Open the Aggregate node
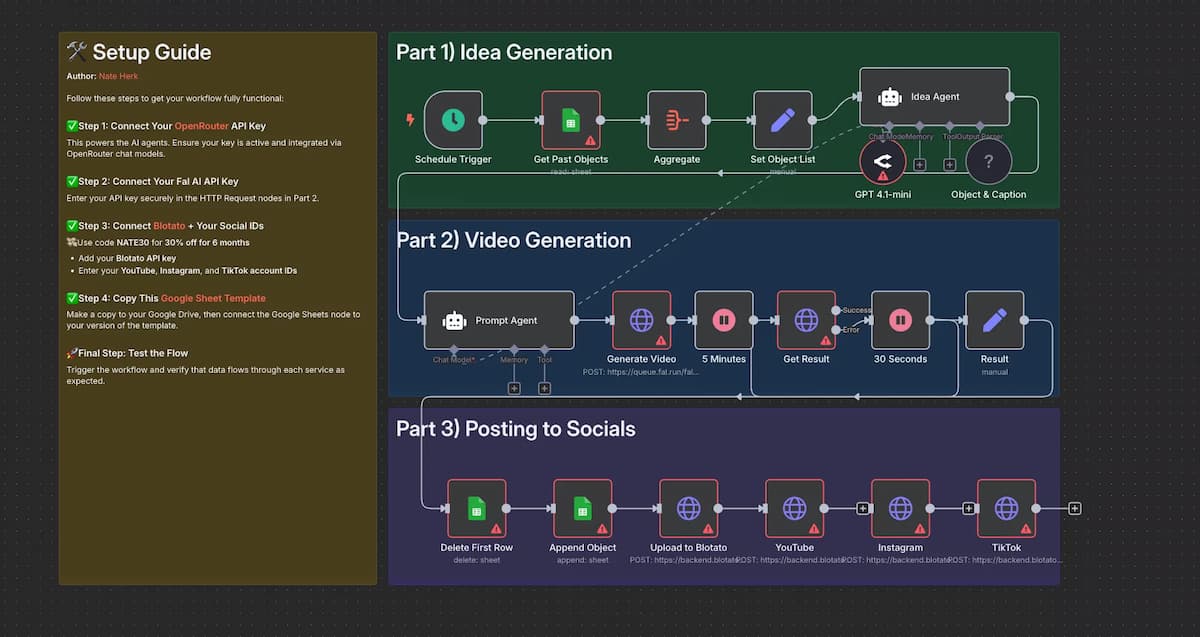Viewport: 1200px width, 637px height. point(677,118)
